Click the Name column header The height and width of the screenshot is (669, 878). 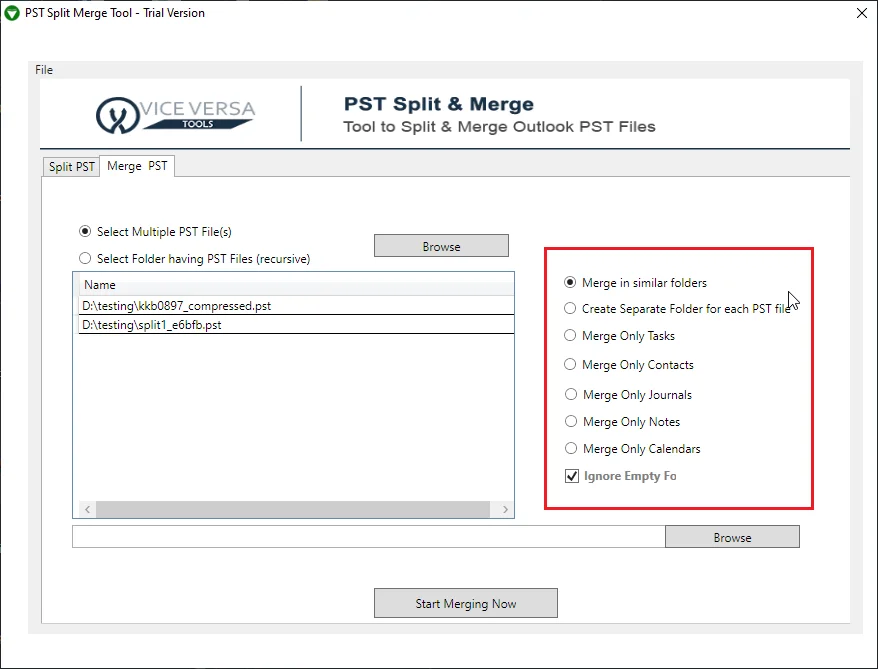click(x=296, y=284)
